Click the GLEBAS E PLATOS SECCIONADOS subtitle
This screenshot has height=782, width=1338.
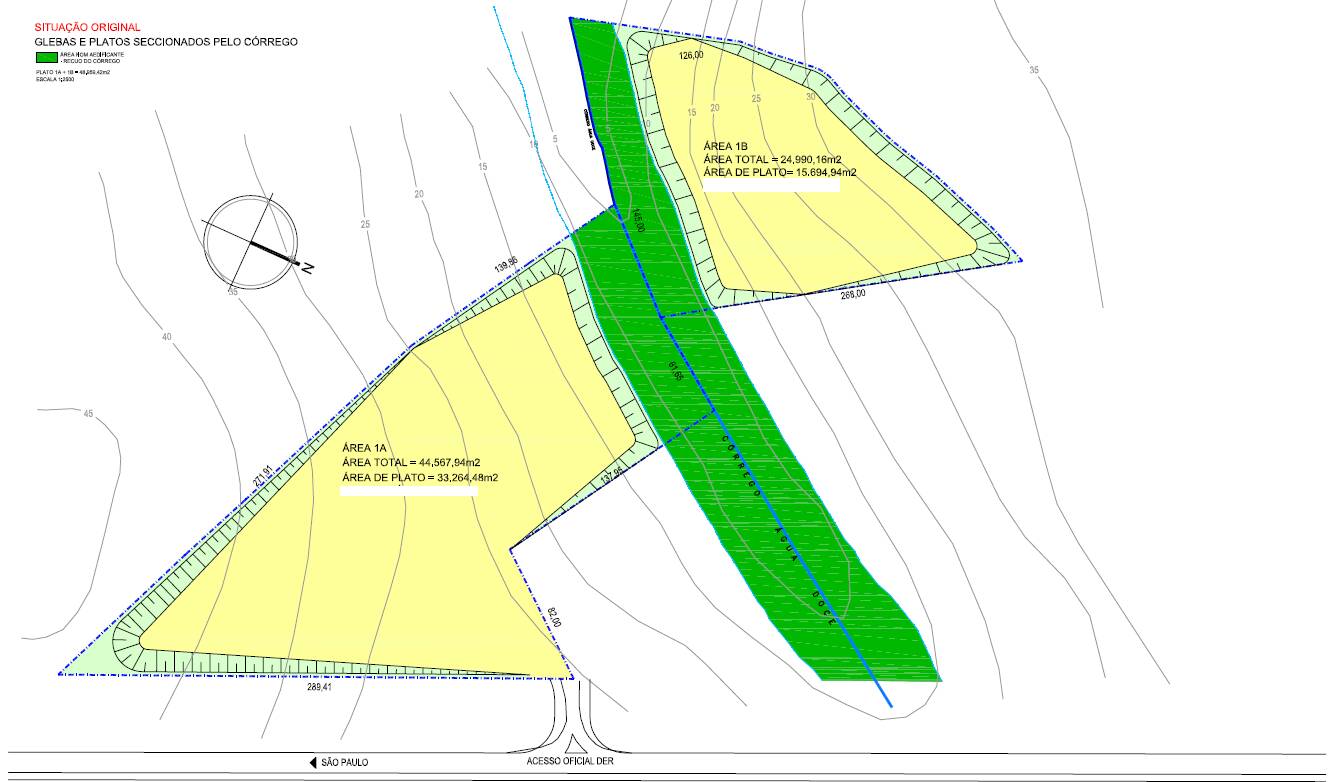(x=166, y=42)
